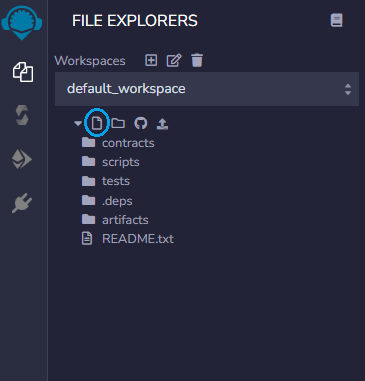Open Deploy & run transactions Ethereum icon
Screen dimensions: 365x381
point(22,159)
